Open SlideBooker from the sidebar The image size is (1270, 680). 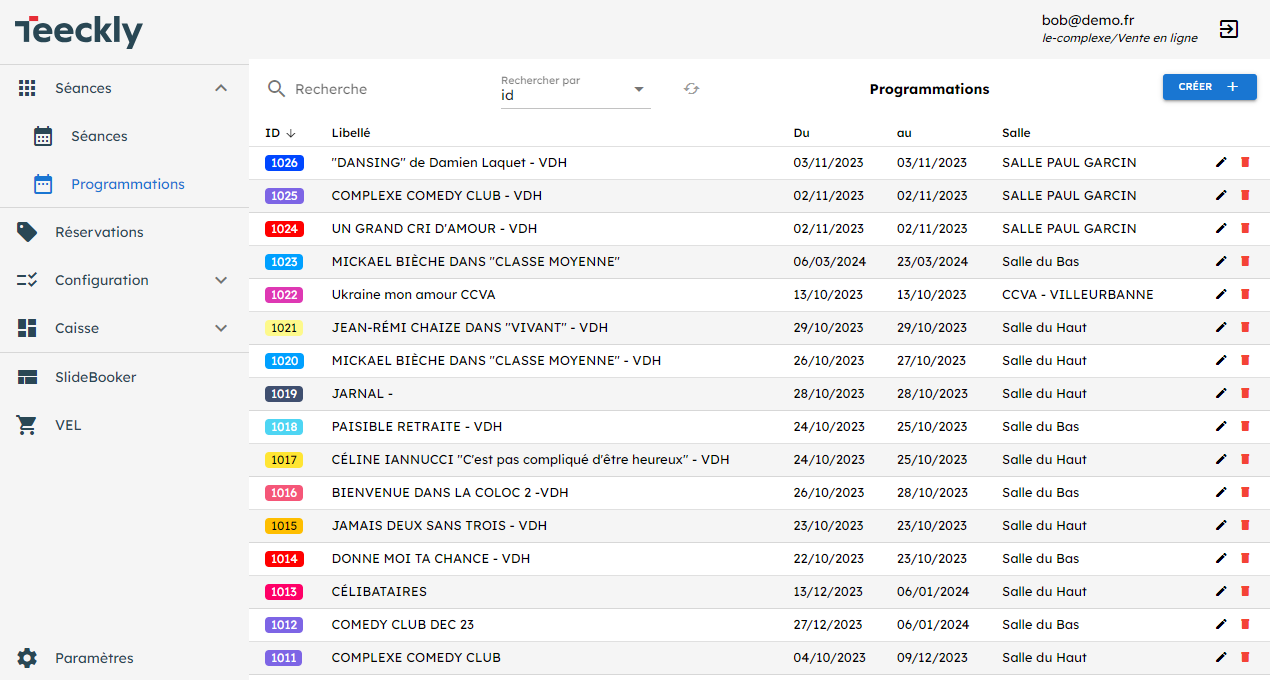pos(95,377)
